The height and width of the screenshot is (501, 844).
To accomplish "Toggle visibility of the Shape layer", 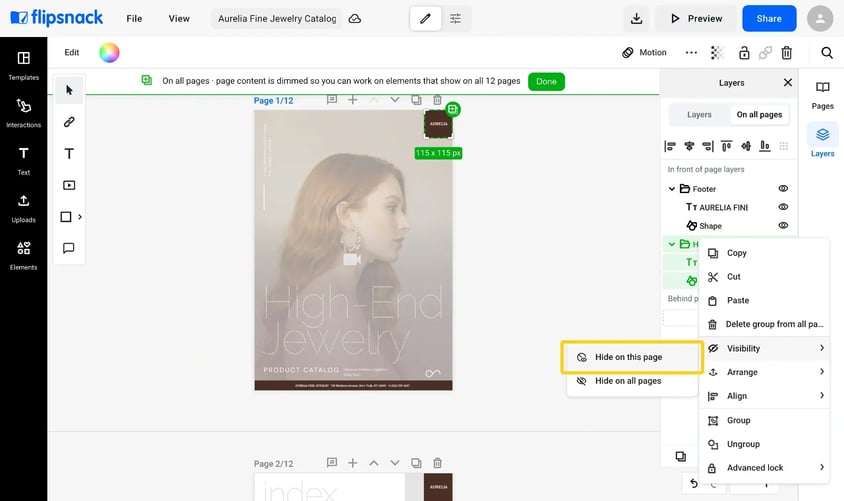I will point(783,225).
